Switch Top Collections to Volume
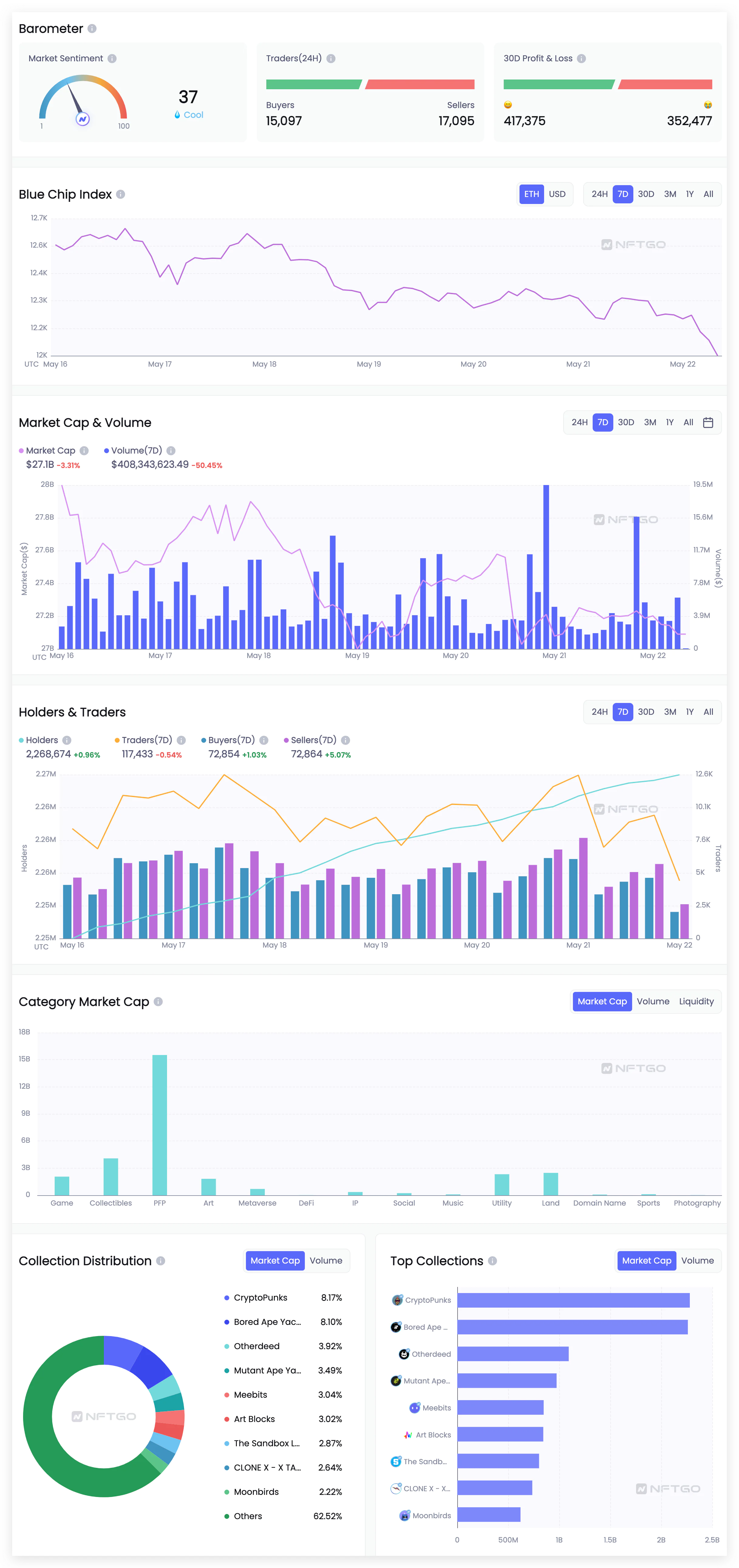Image resolution: width=739 pixels, height=1568 pixels. (x=698, y=1261)
